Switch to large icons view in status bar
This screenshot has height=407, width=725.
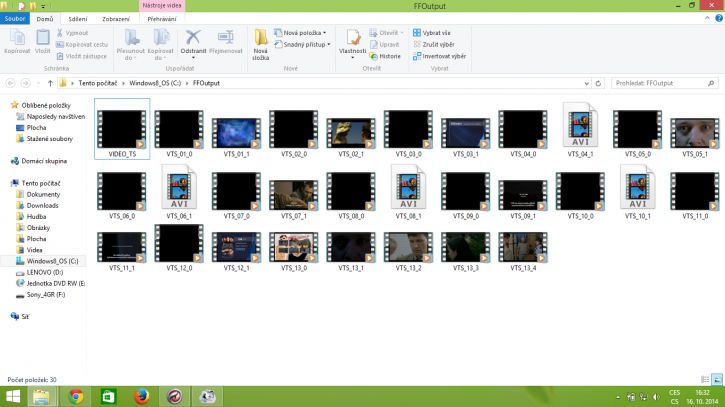click(717, 380)
